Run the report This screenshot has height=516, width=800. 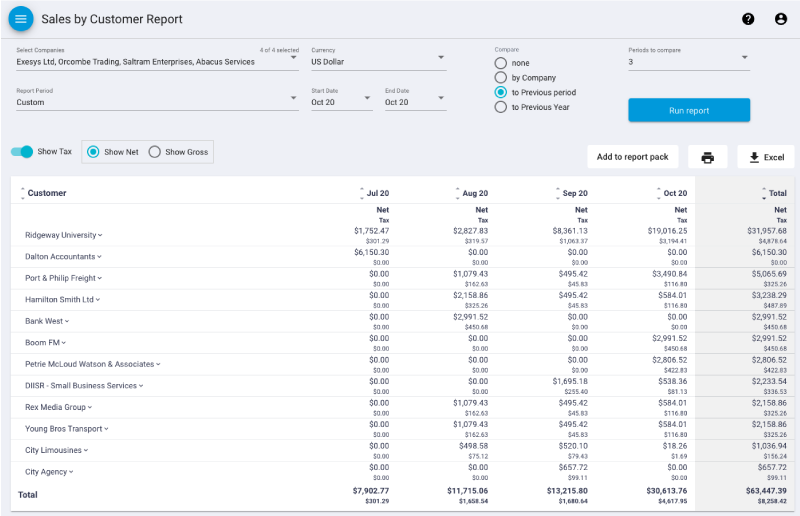point(689,110)
